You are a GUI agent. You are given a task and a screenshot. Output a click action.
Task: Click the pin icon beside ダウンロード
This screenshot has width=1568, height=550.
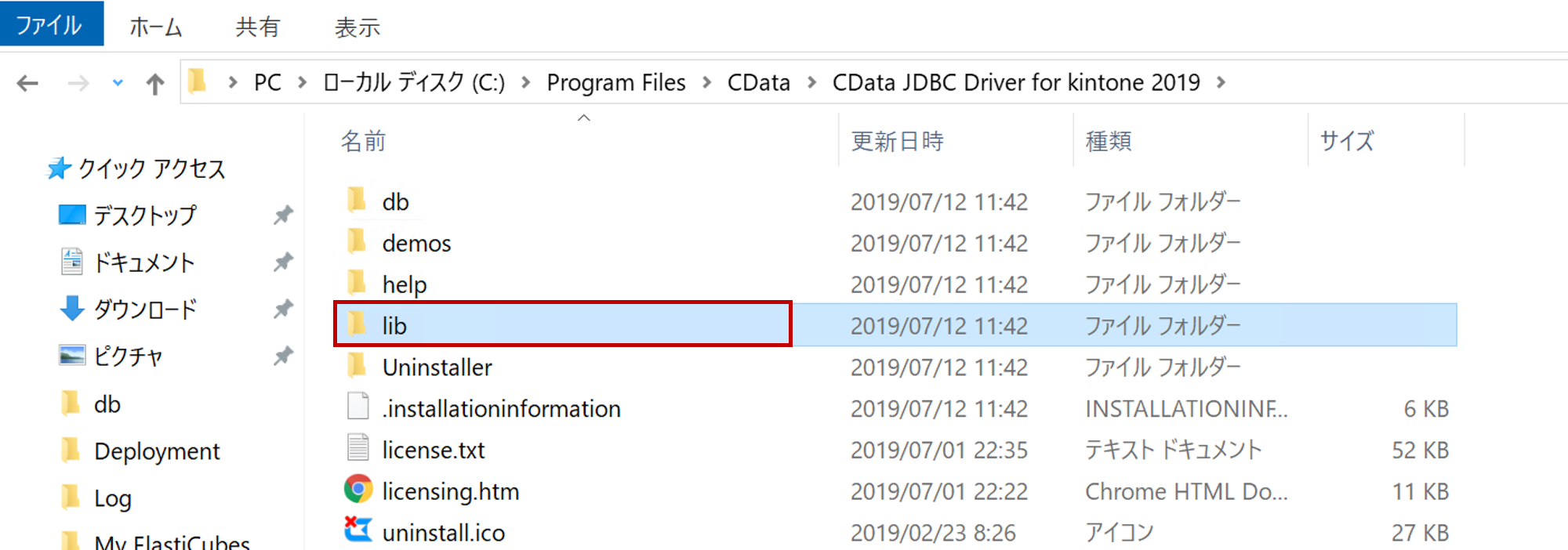[283, 309]
